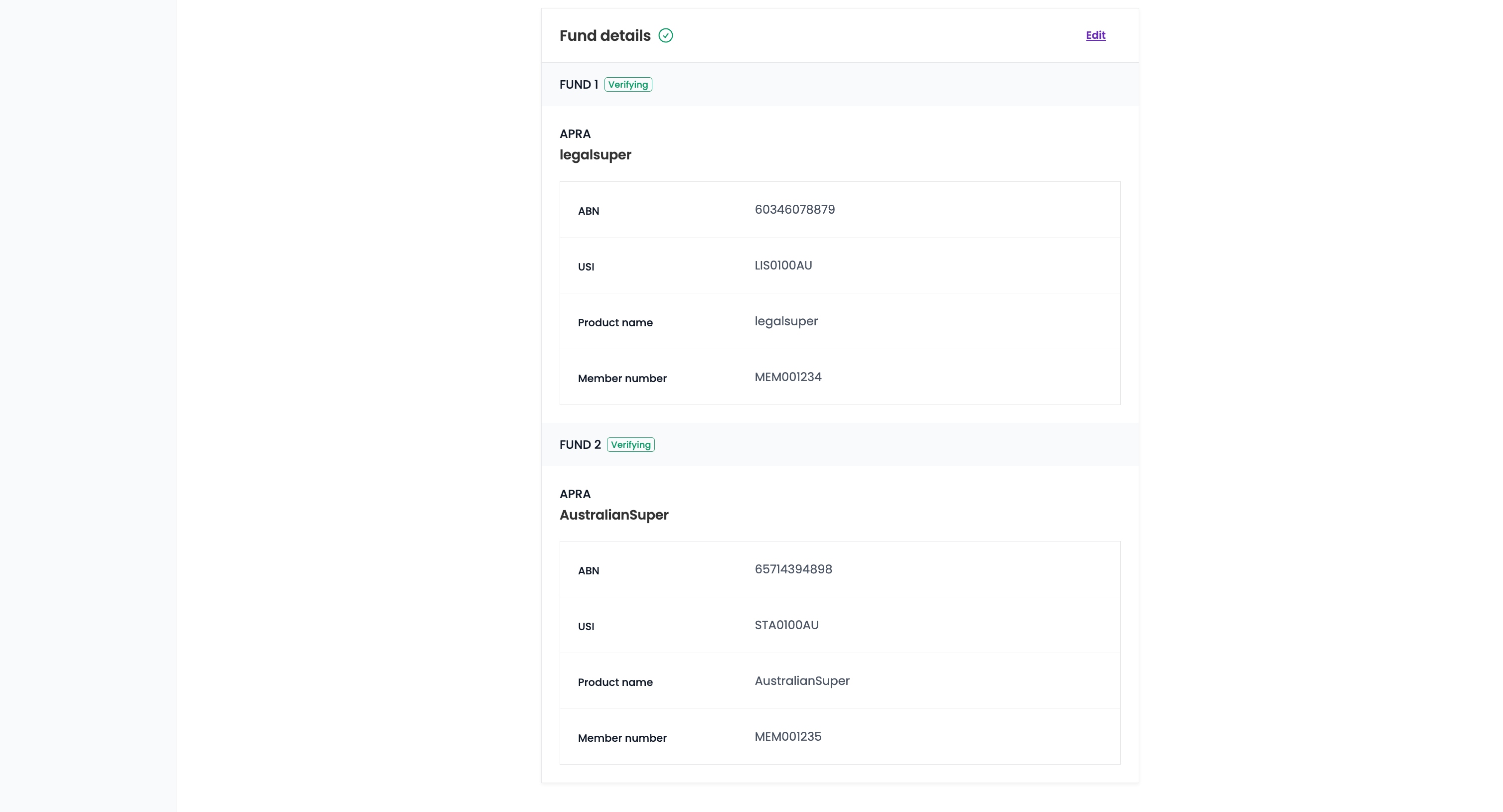
Task: Click the Verifying badge next to FUND 1
Action: pos(628,85)
